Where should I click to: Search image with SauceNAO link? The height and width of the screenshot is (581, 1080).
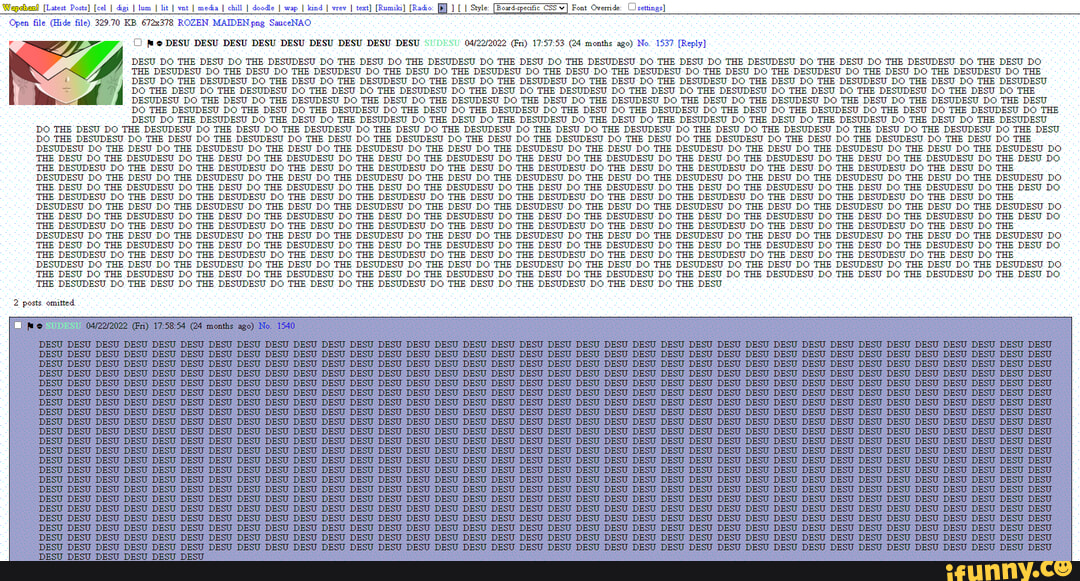point(290,21)
